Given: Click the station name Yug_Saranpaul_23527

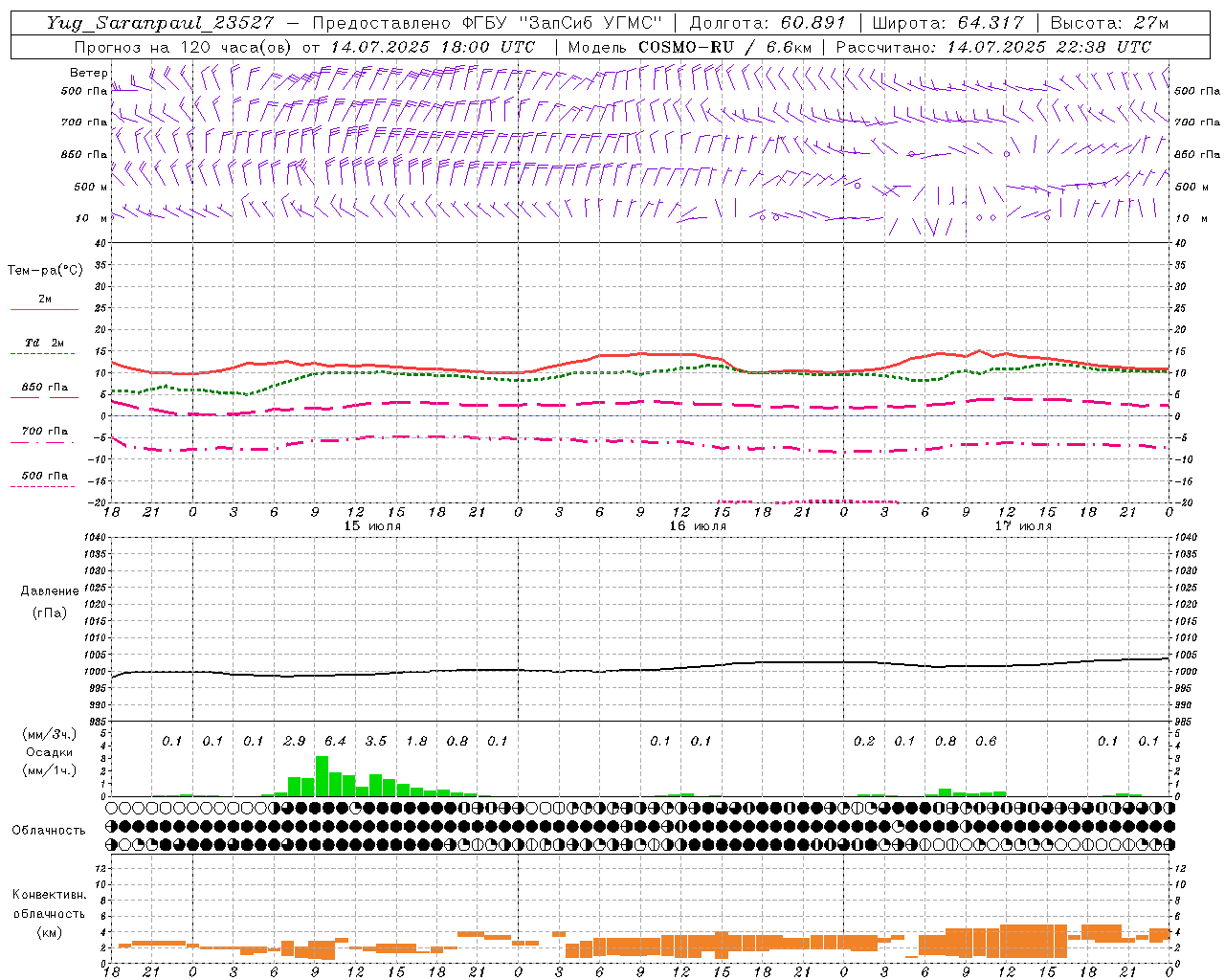Looking at the screenshot, I should tap(162, 23).
